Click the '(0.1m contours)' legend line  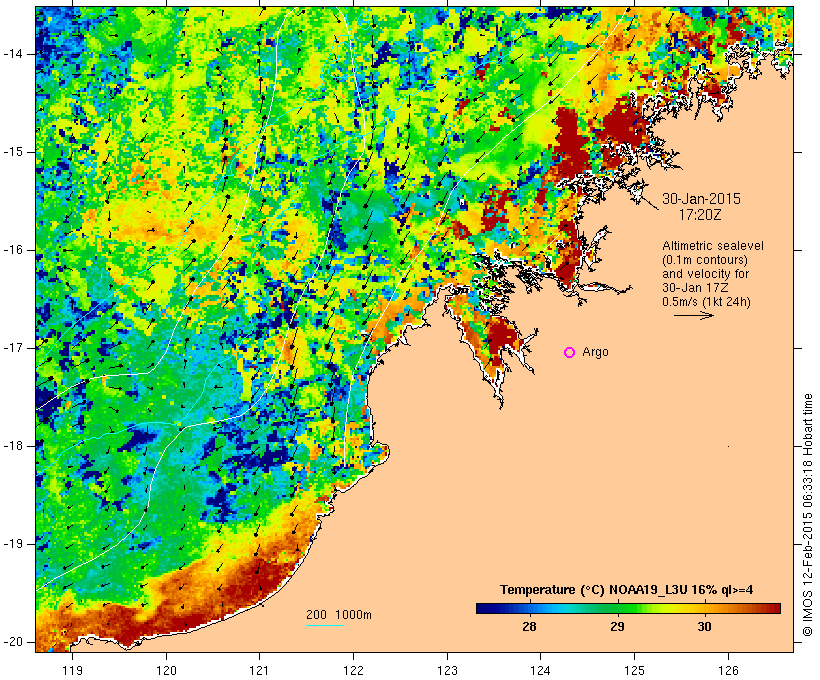pos(705,260)
